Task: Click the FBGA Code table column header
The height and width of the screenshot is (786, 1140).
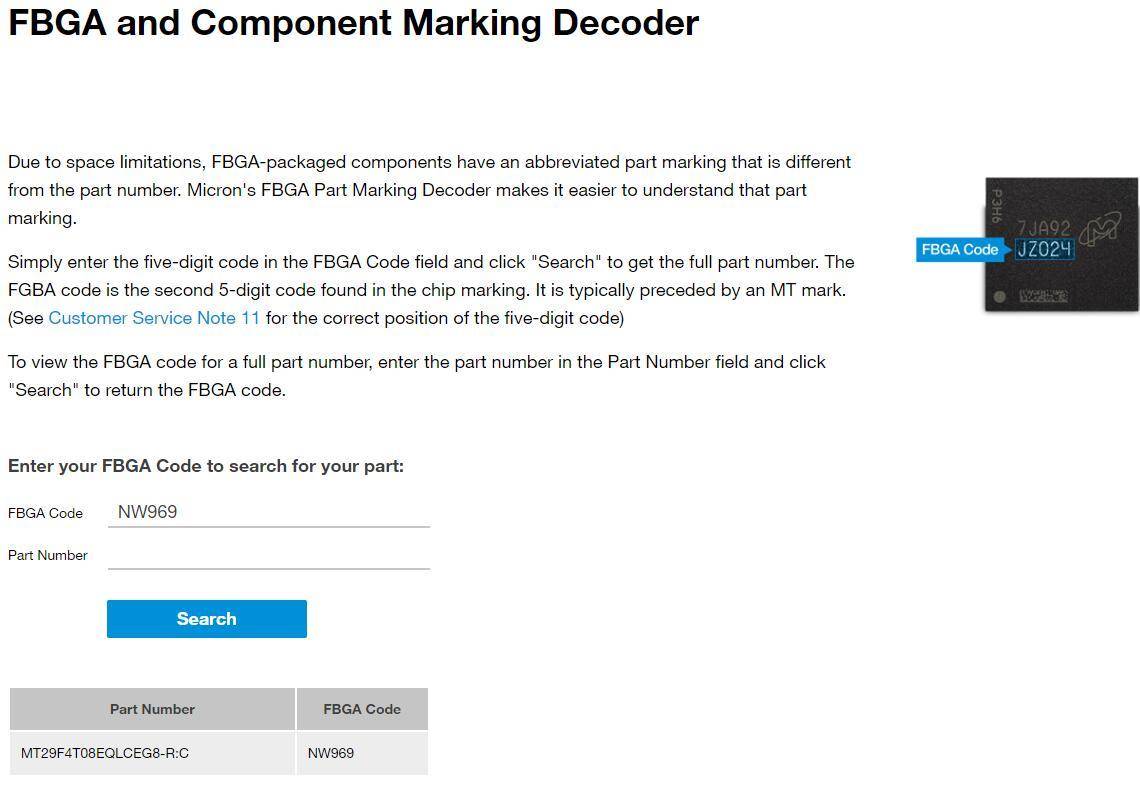Action: 362,709
